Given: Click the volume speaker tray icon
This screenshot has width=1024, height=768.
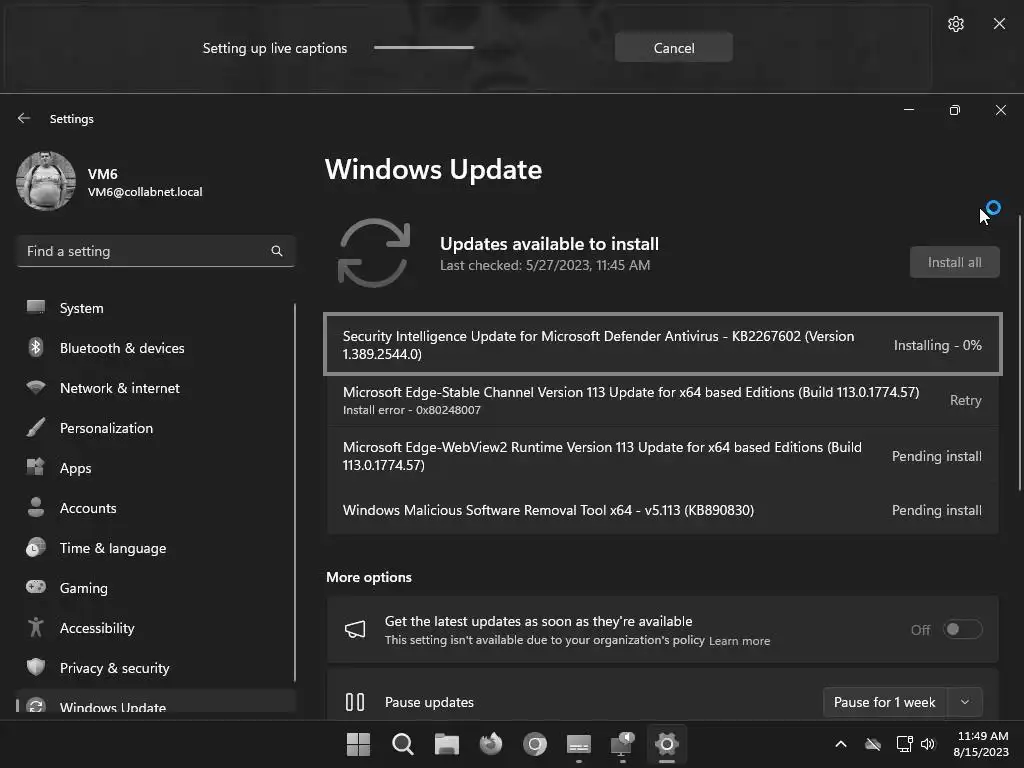Looking at the screenshot, I should point(928,744).
